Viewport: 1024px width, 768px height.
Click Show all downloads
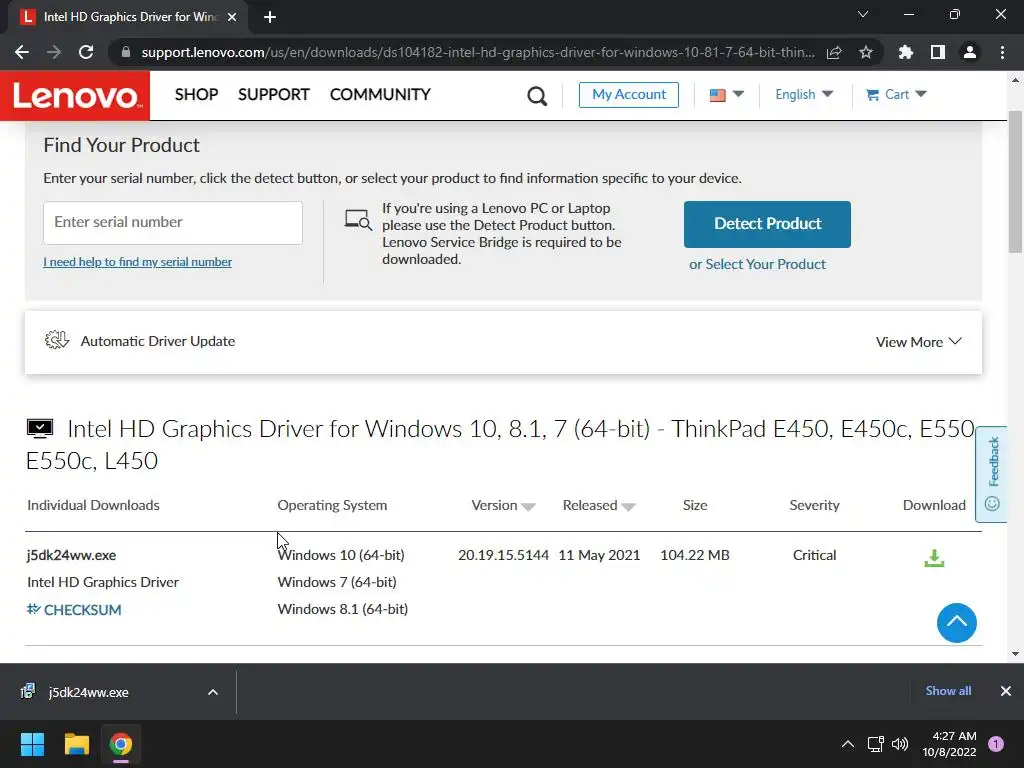coord(948,691)
